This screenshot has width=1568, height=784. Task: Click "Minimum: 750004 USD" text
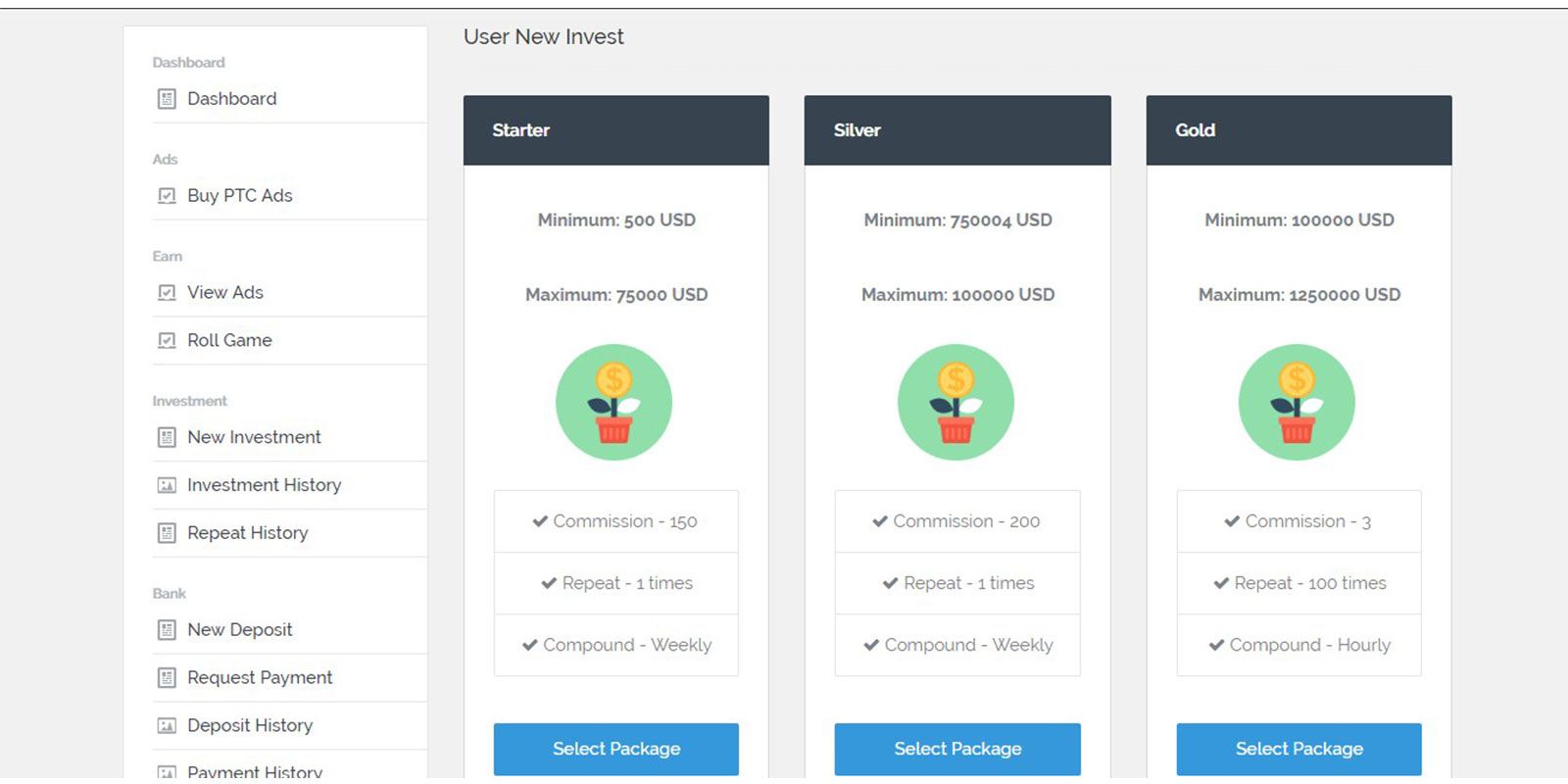click(957, 220)
